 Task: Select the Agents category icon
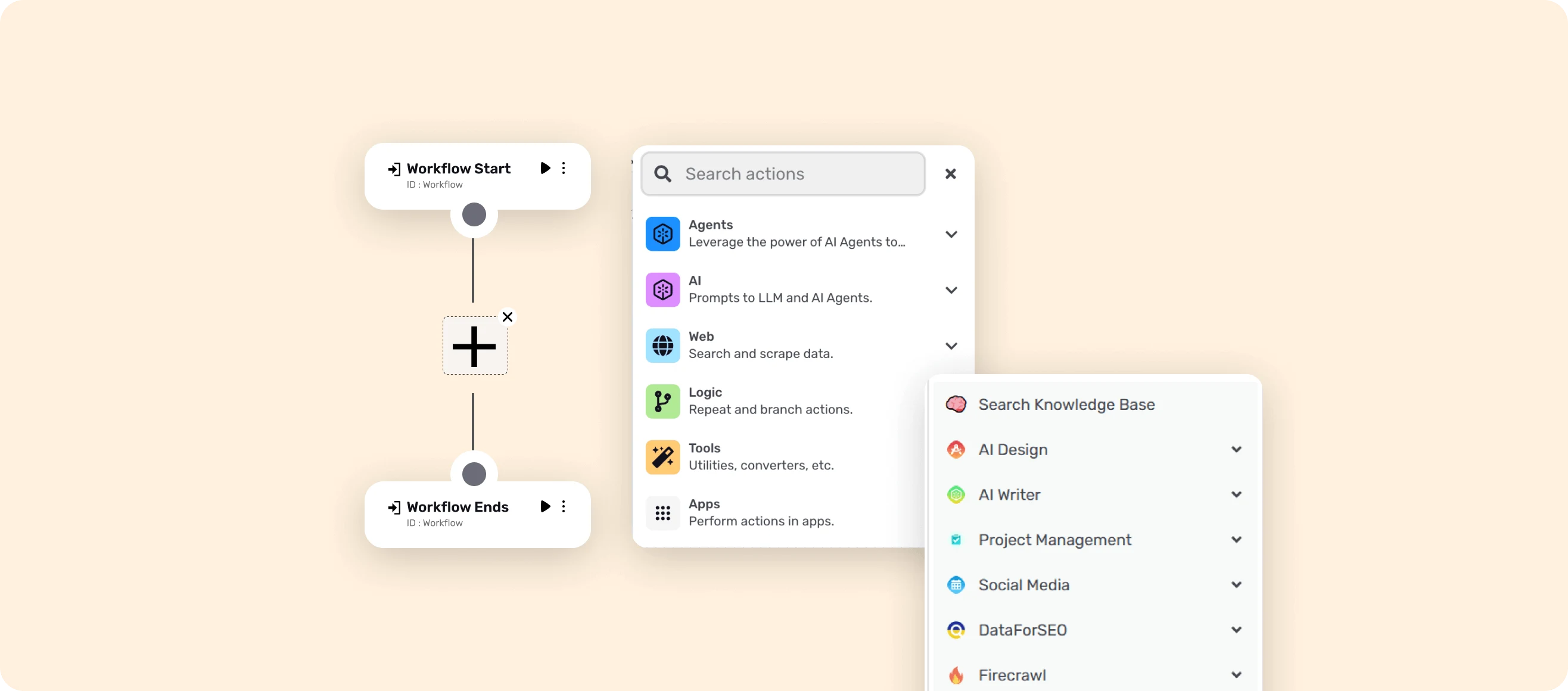click(663, 234)
